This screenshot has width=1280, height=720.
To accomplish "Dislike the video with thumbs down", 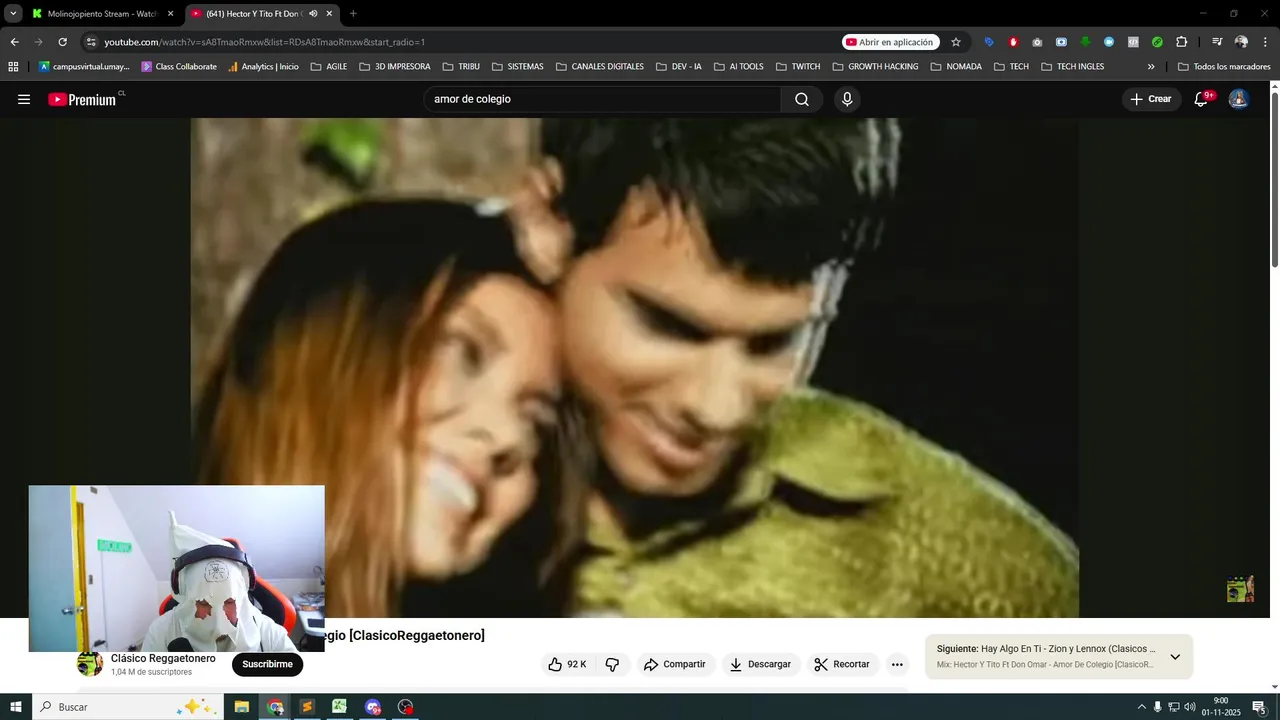I will pos(612,664).
